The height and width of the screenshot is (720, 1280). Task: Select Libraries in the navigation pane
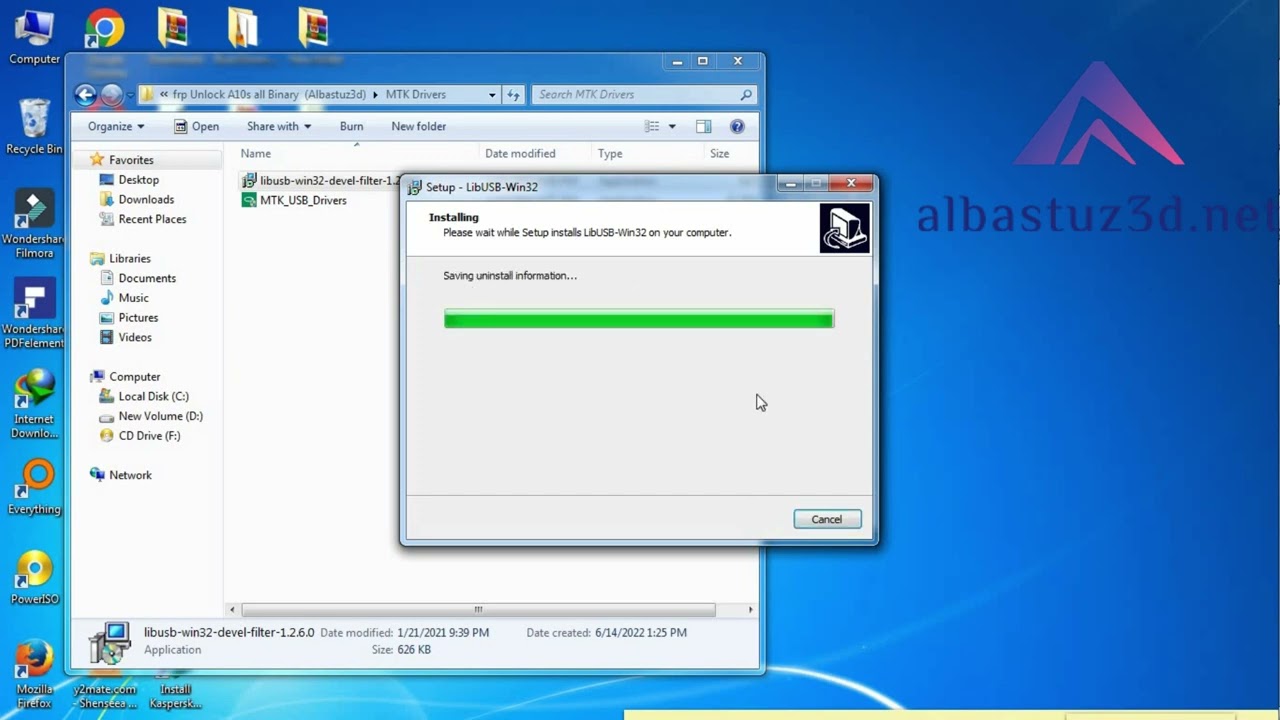129,259
